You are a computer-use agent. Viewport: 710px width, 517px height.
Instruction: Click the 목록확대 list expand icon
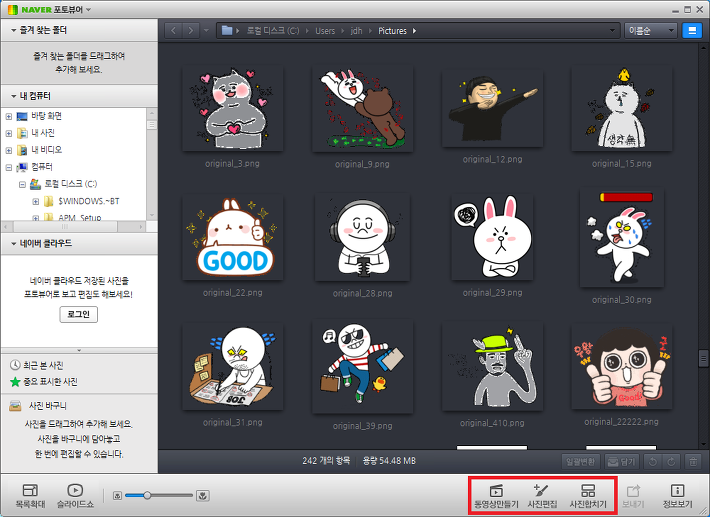pos(30,496)
